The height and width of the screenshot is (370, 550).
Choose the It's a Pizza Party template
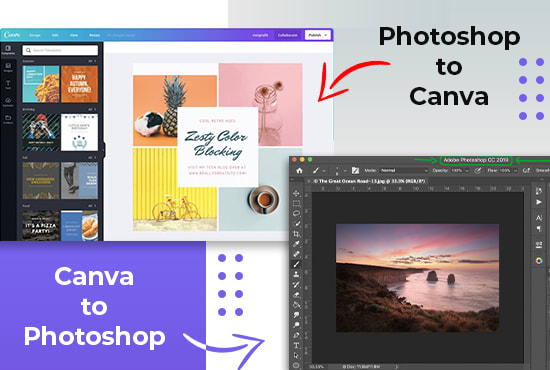(x=41, y=226)
